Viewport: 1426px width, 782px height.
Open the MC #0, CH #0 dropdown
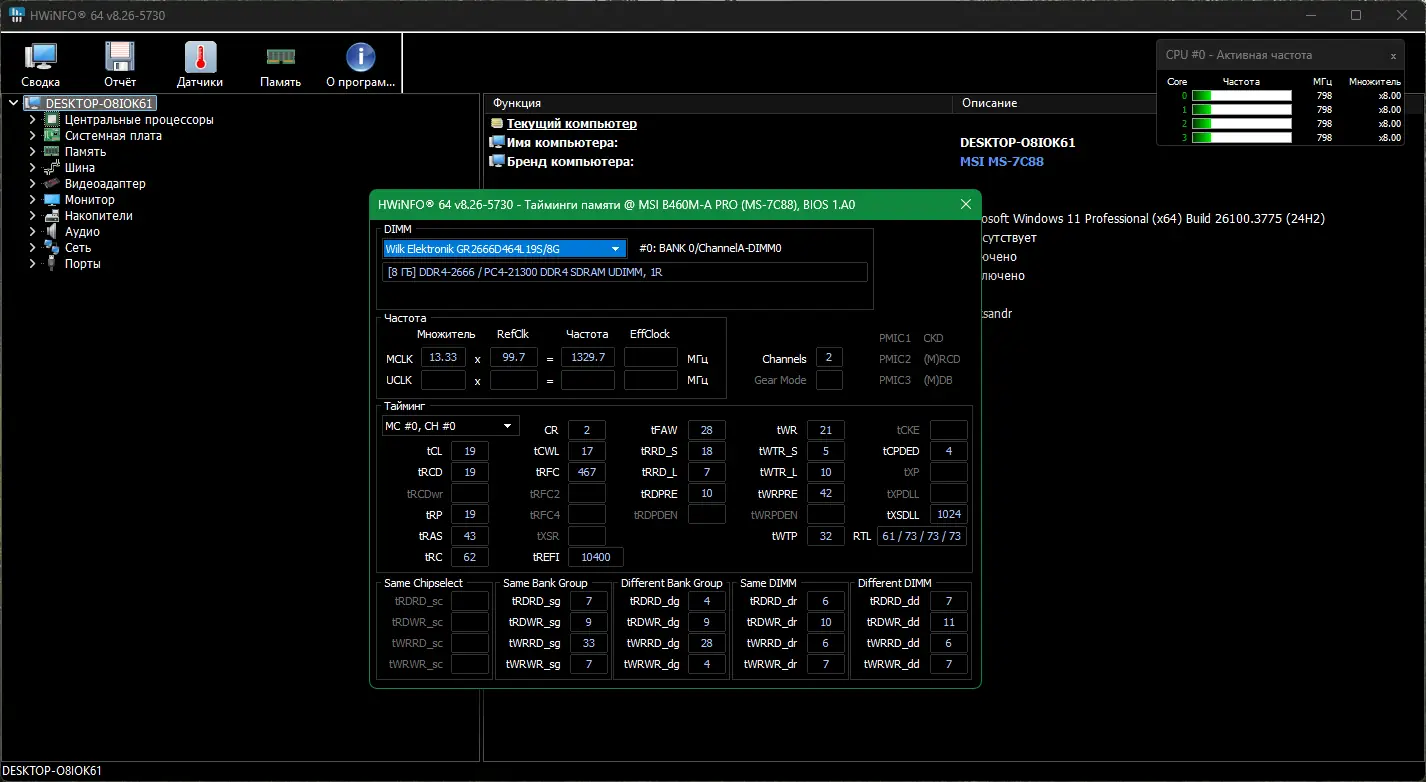(451, 426)
